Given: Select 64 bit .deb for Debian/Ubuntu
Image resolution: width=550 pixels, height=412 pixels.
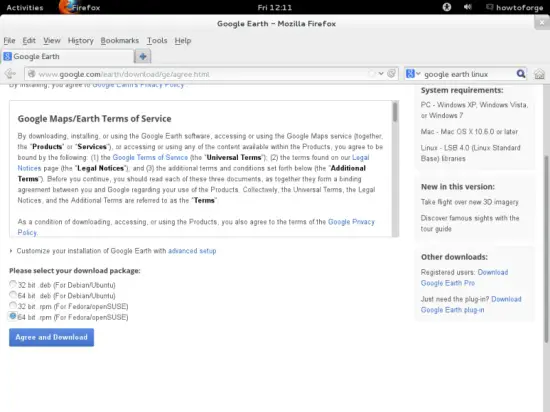Looking at the screenshot, I should tap(13, 295).
